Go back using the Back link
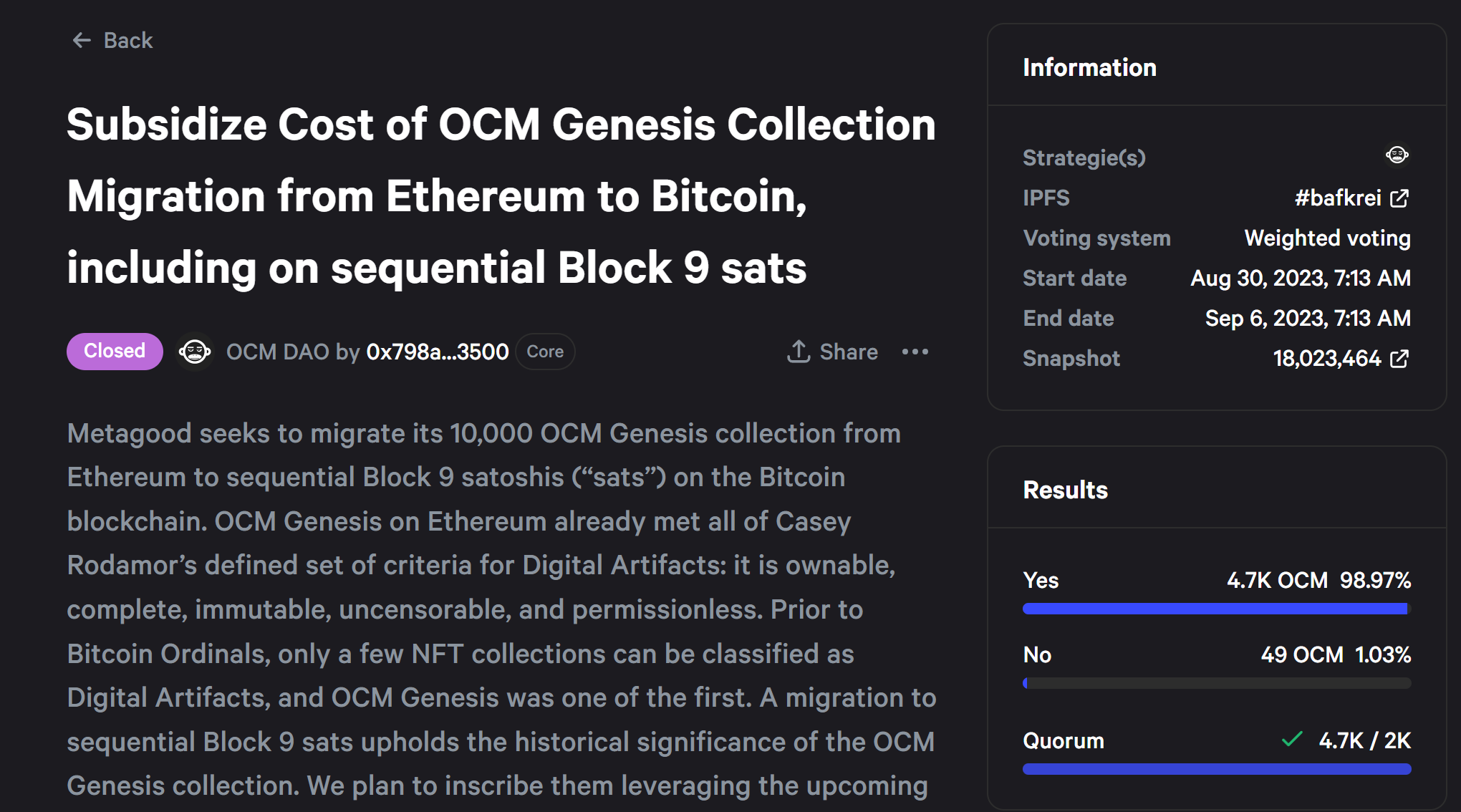The height and width of the screenshot is (812, 1461). 128,41
